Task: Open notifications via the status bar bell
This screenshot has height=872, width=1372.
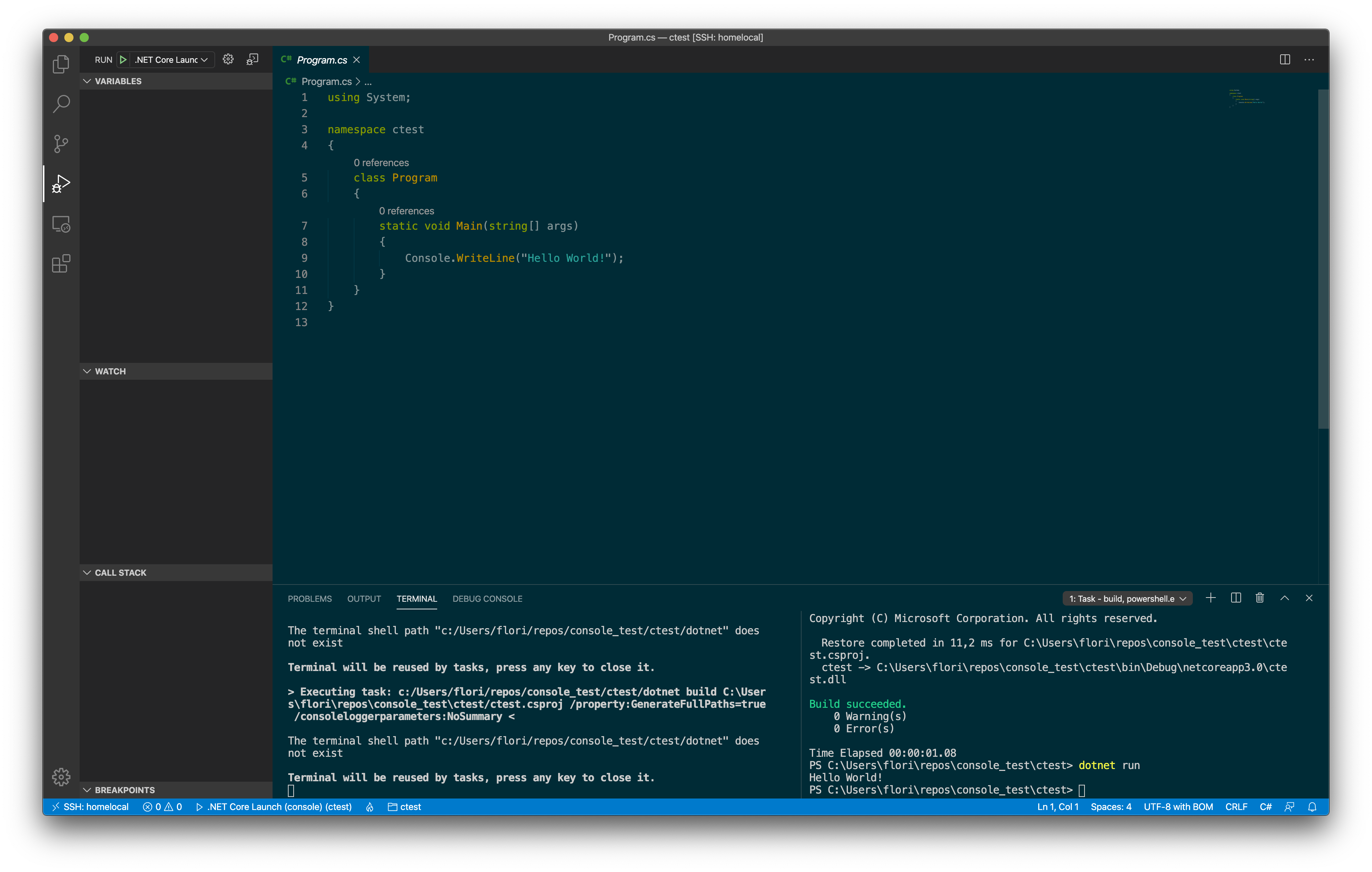Action: pos(1312,807)
